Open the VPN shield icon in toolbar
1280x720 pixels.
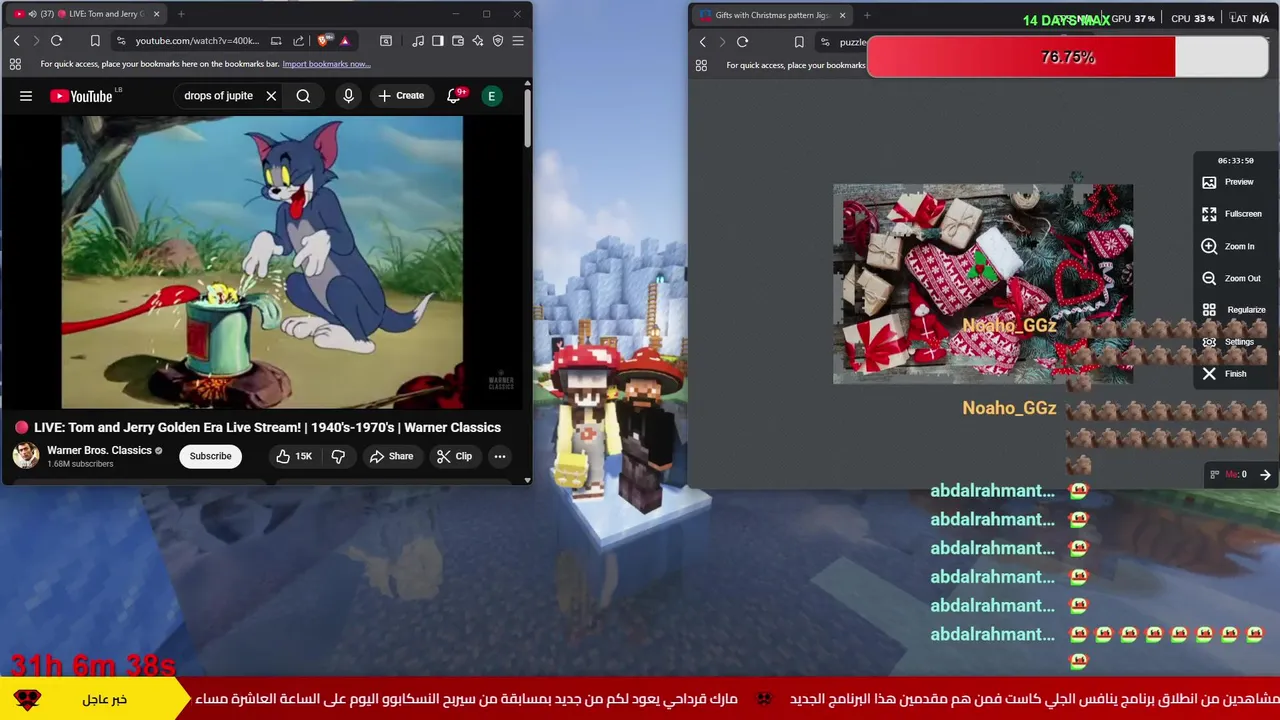tap(498, 41)
